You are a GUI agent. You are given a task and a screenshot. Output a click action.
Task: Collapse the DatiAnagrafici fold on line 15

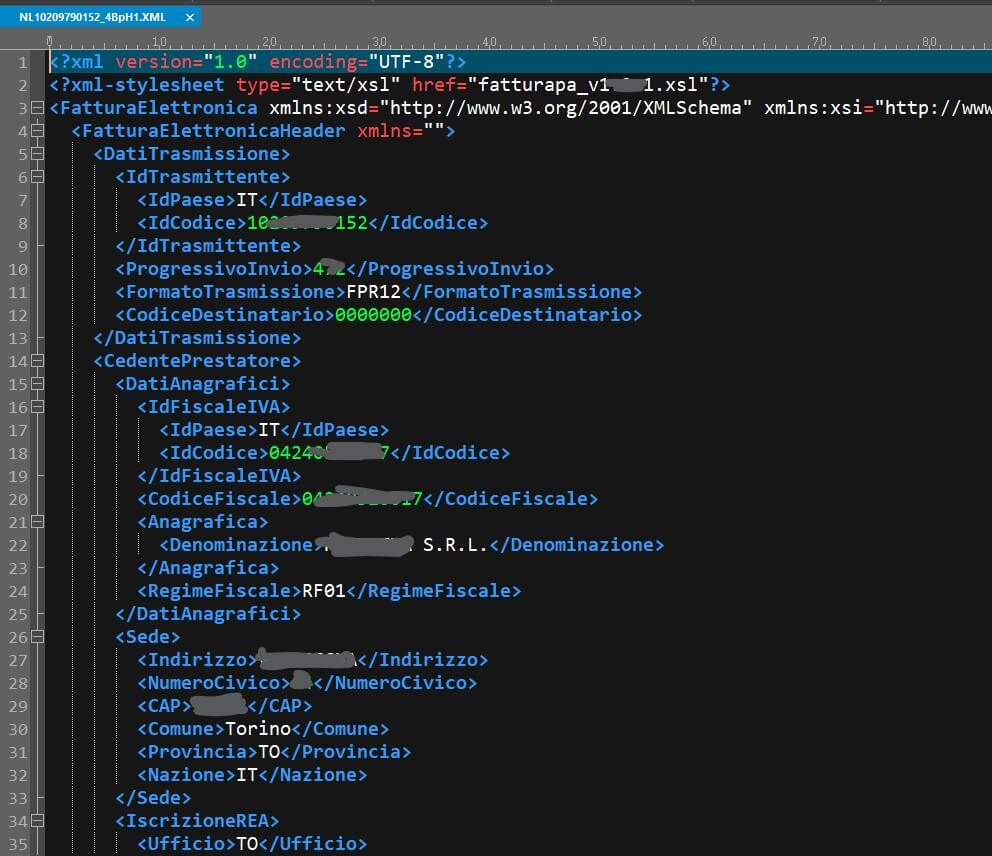point(38,384)
